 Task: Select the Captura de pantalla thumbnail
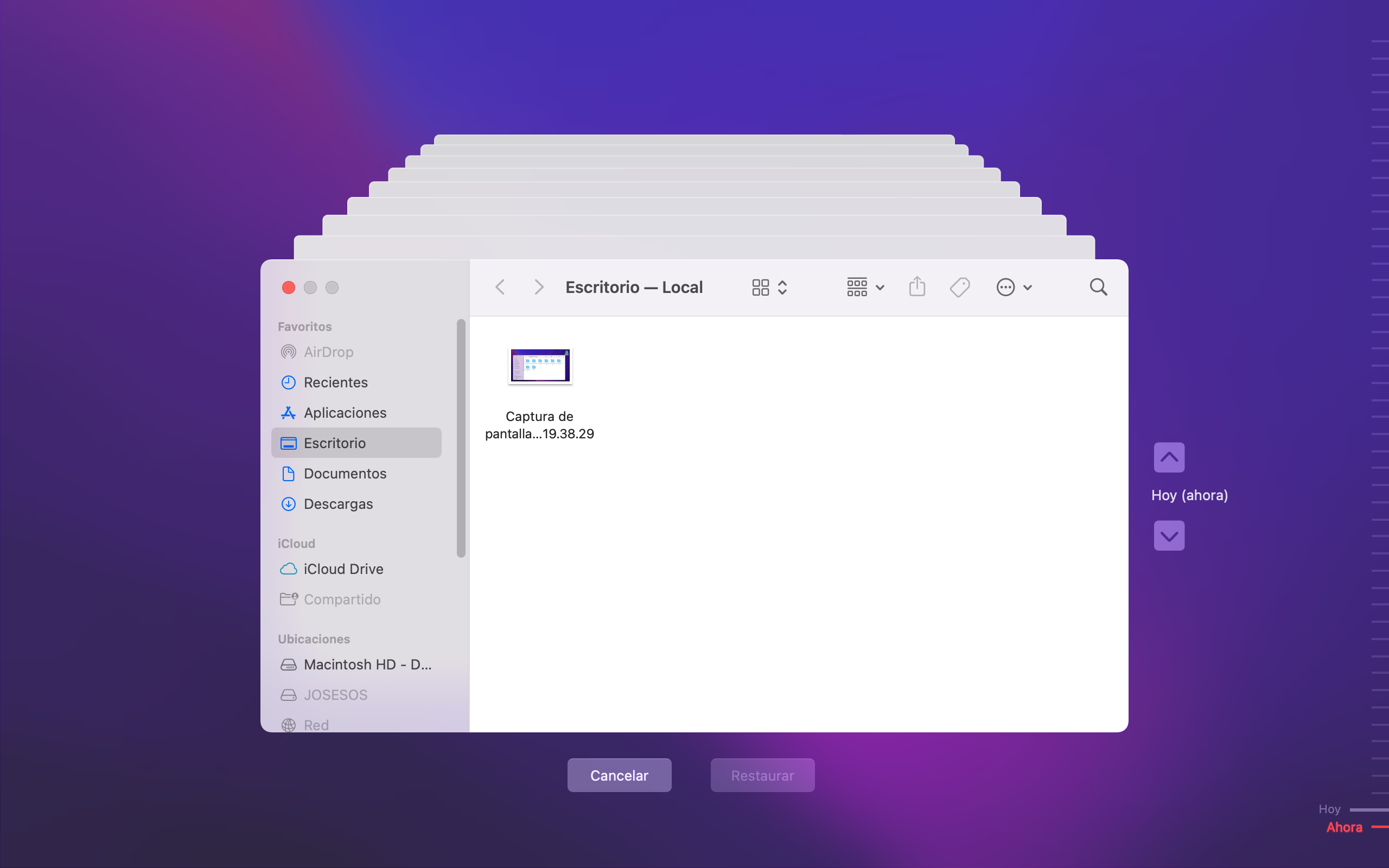pyautogui.click(x=539, y=366)
